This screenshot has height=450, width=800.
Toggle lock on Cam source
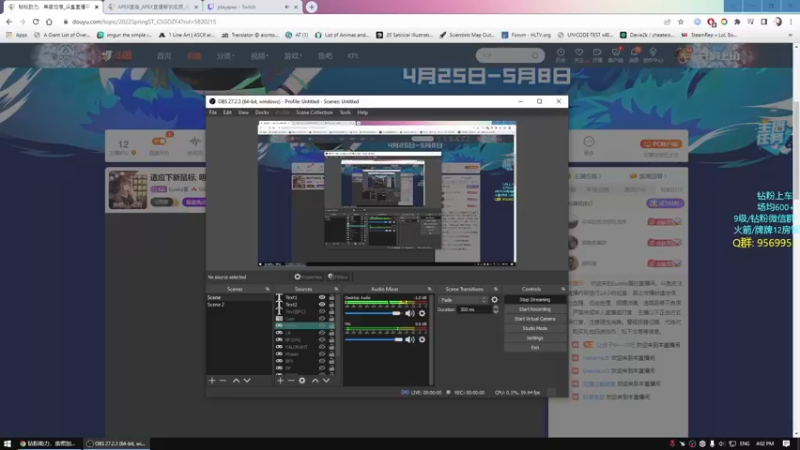click(x=332, y=318)
